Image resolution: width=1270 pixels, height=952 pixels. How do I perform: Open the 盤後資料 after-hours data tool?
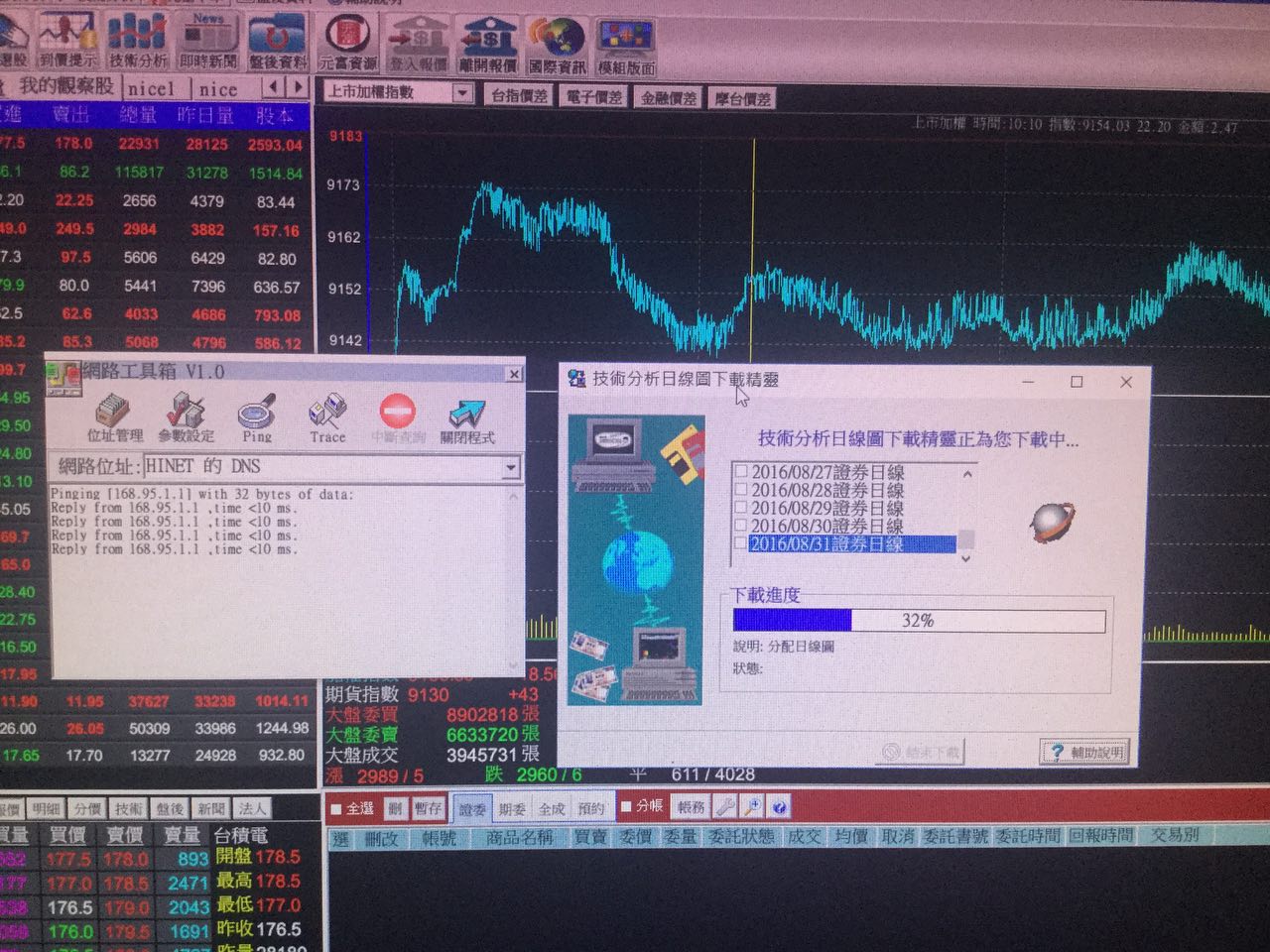pyautogui.click(x=277, y=41)
